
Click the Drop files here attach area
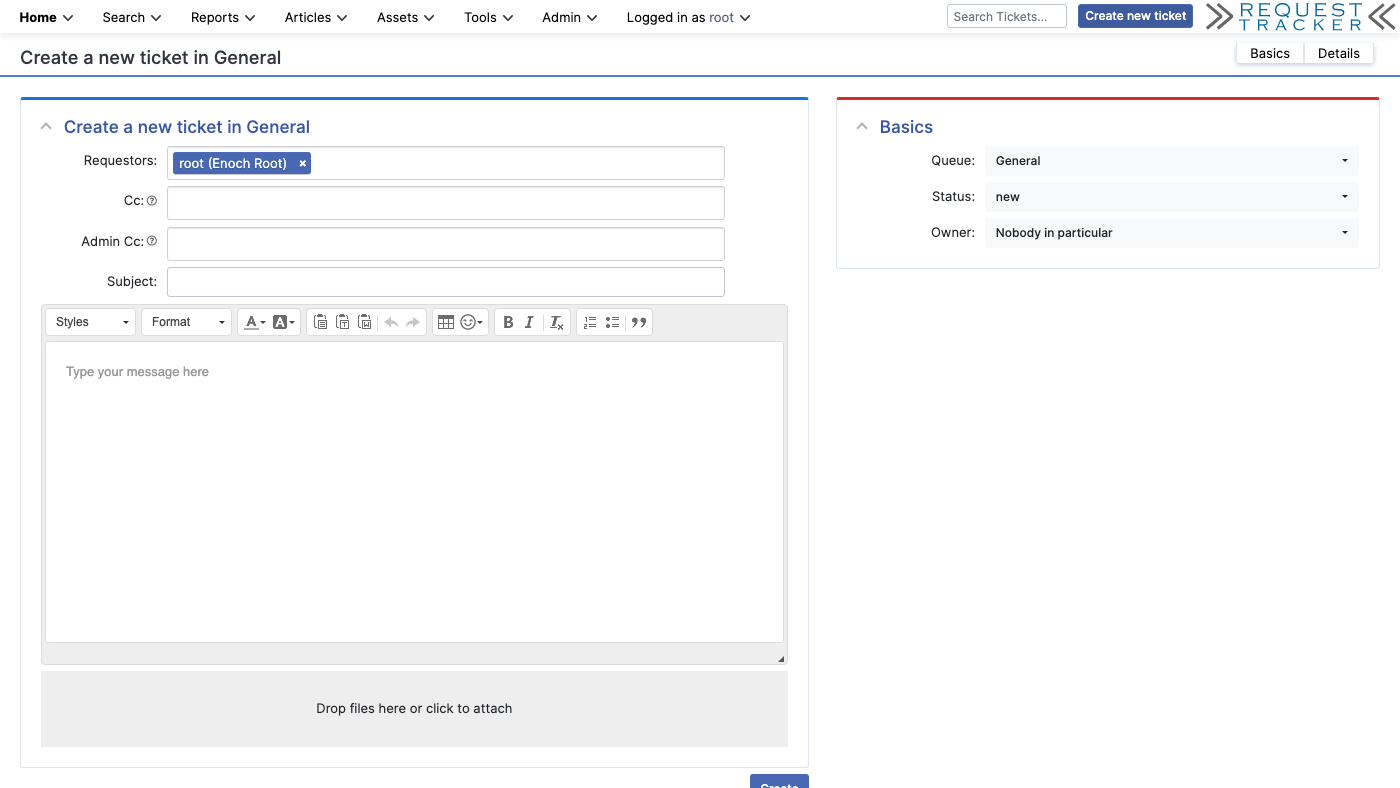[x=414, y=709]
